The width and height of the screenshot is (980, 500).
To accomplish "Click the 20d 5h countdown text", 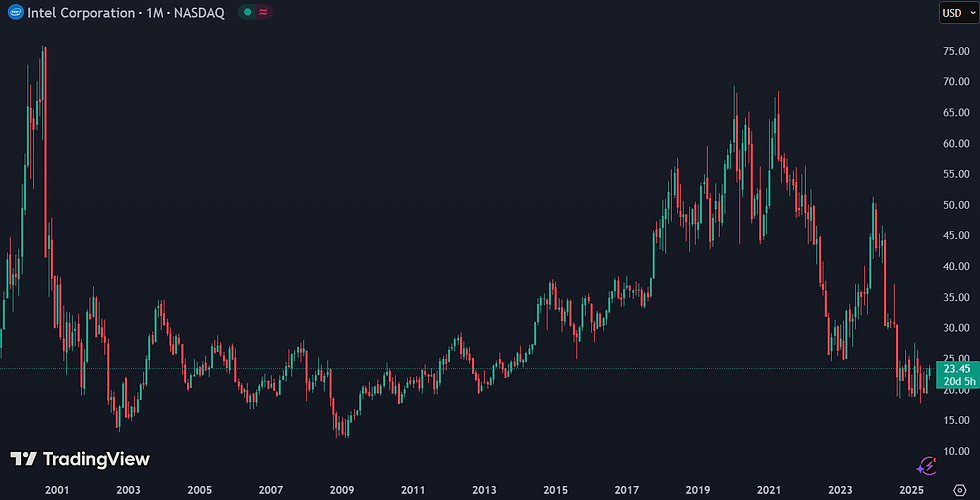I will point(958,380).
